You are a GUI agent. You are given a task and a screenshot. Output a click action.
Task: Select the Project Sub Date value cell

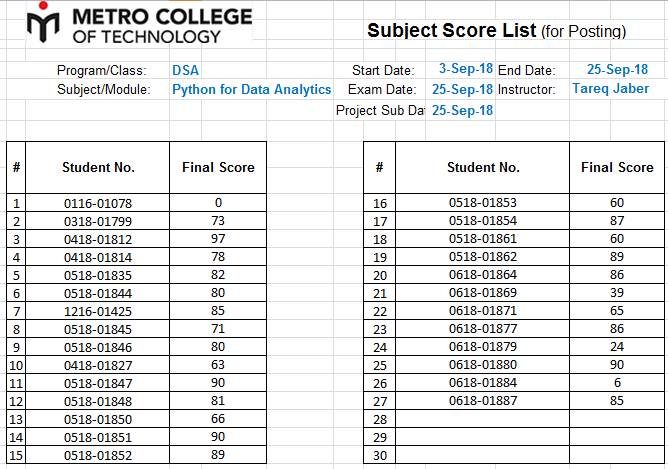pos(462,110)
